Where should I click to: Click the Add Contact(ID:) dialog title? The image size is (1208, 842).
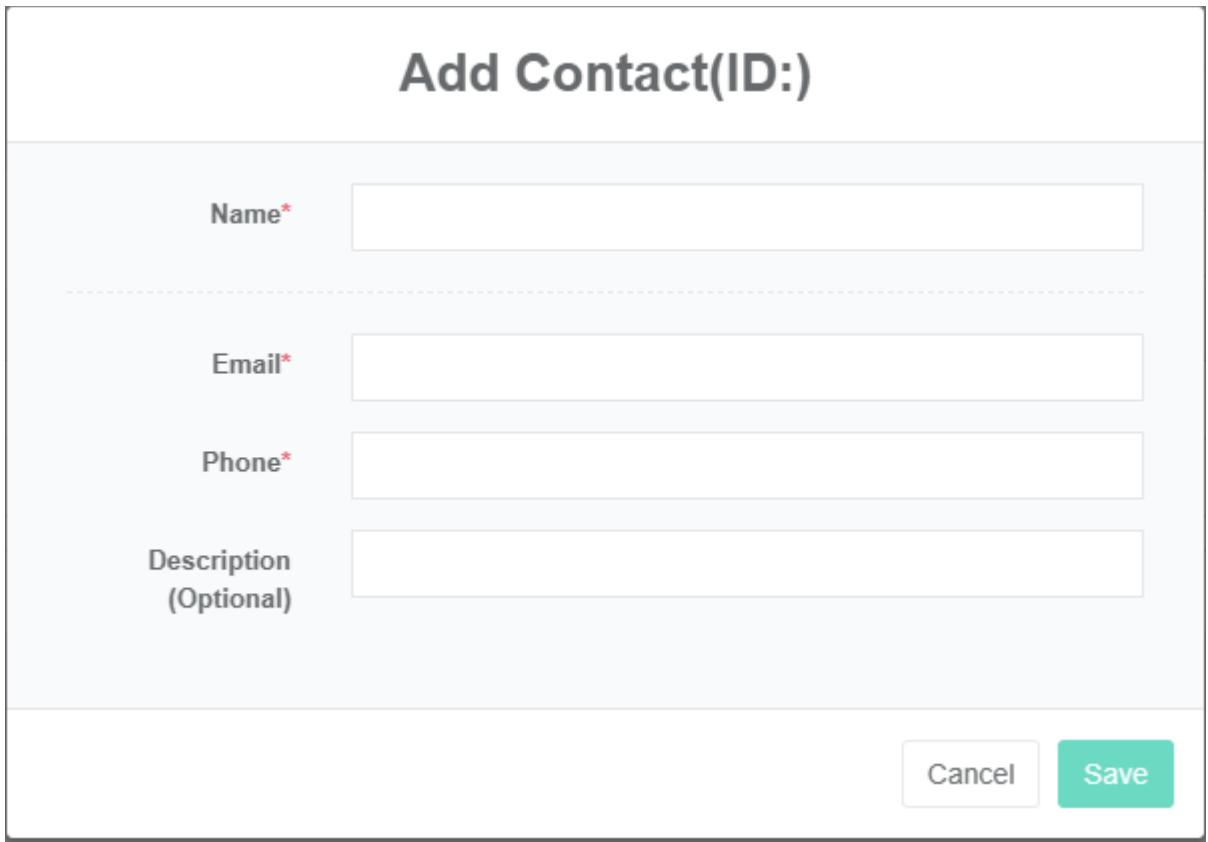point(604,75)
